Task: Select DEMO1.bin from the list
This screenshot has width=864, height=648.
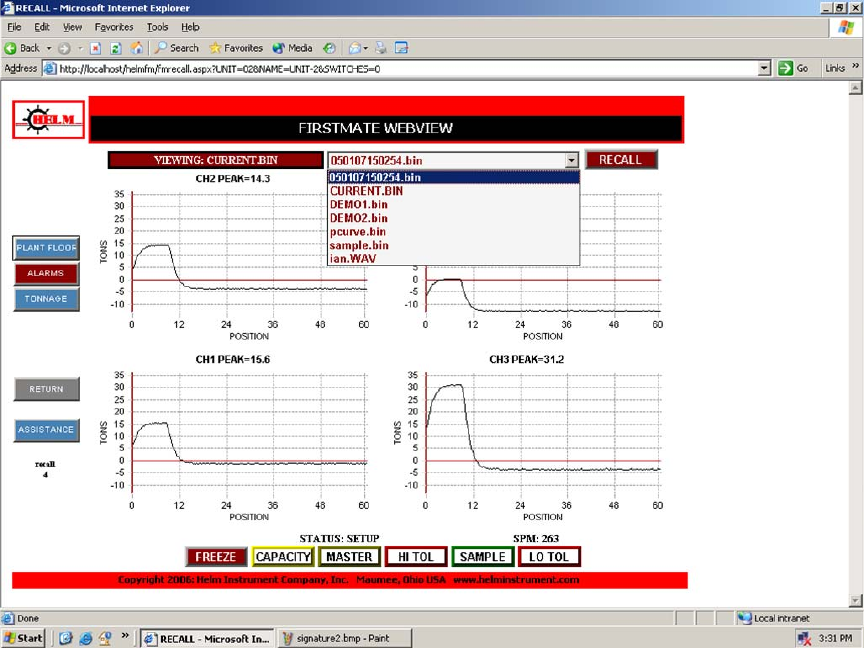Action: [453, 204]
